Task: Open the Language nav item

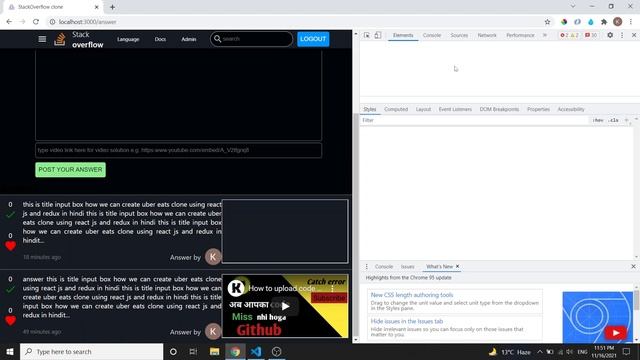Action: coord(128,39)
